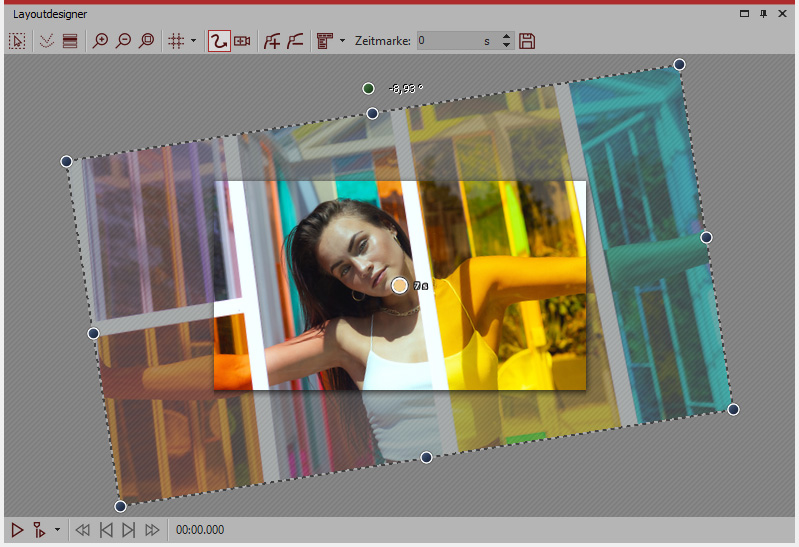Viewport: 799px width, 547px height.
Task: Click the orange 7s motion path marker
Action: [x=400, y=286]
